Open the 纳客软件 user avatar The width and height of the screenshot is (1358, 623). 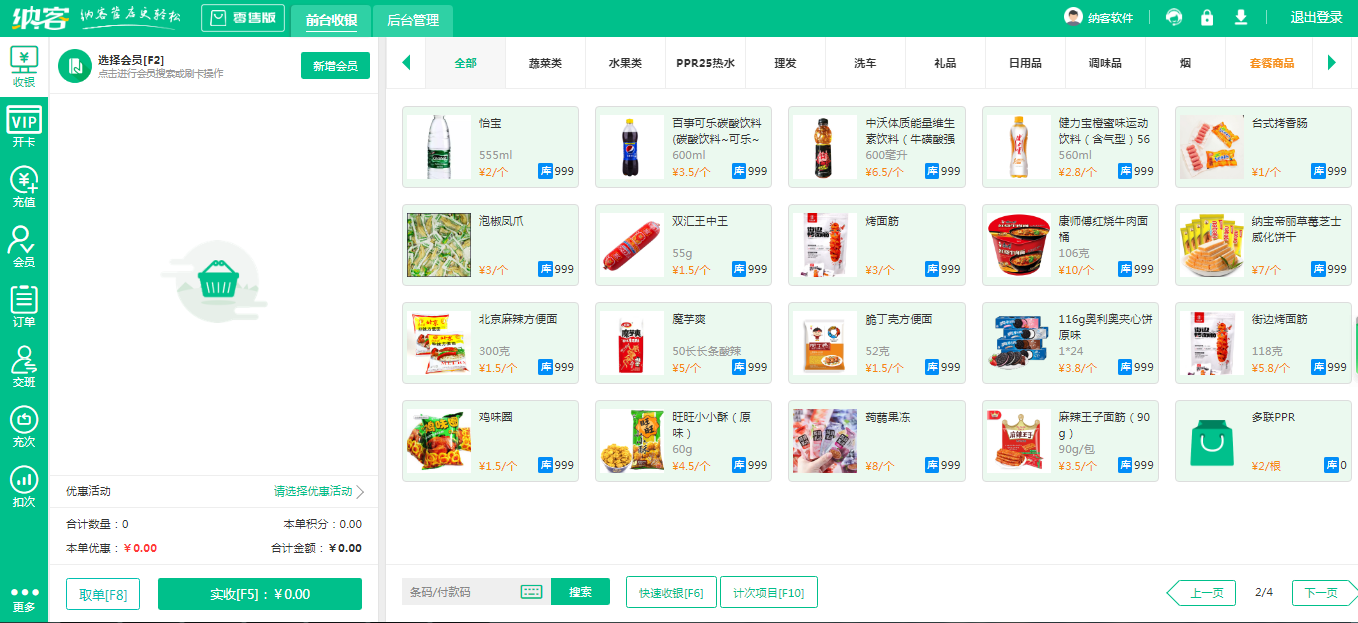1074,17
